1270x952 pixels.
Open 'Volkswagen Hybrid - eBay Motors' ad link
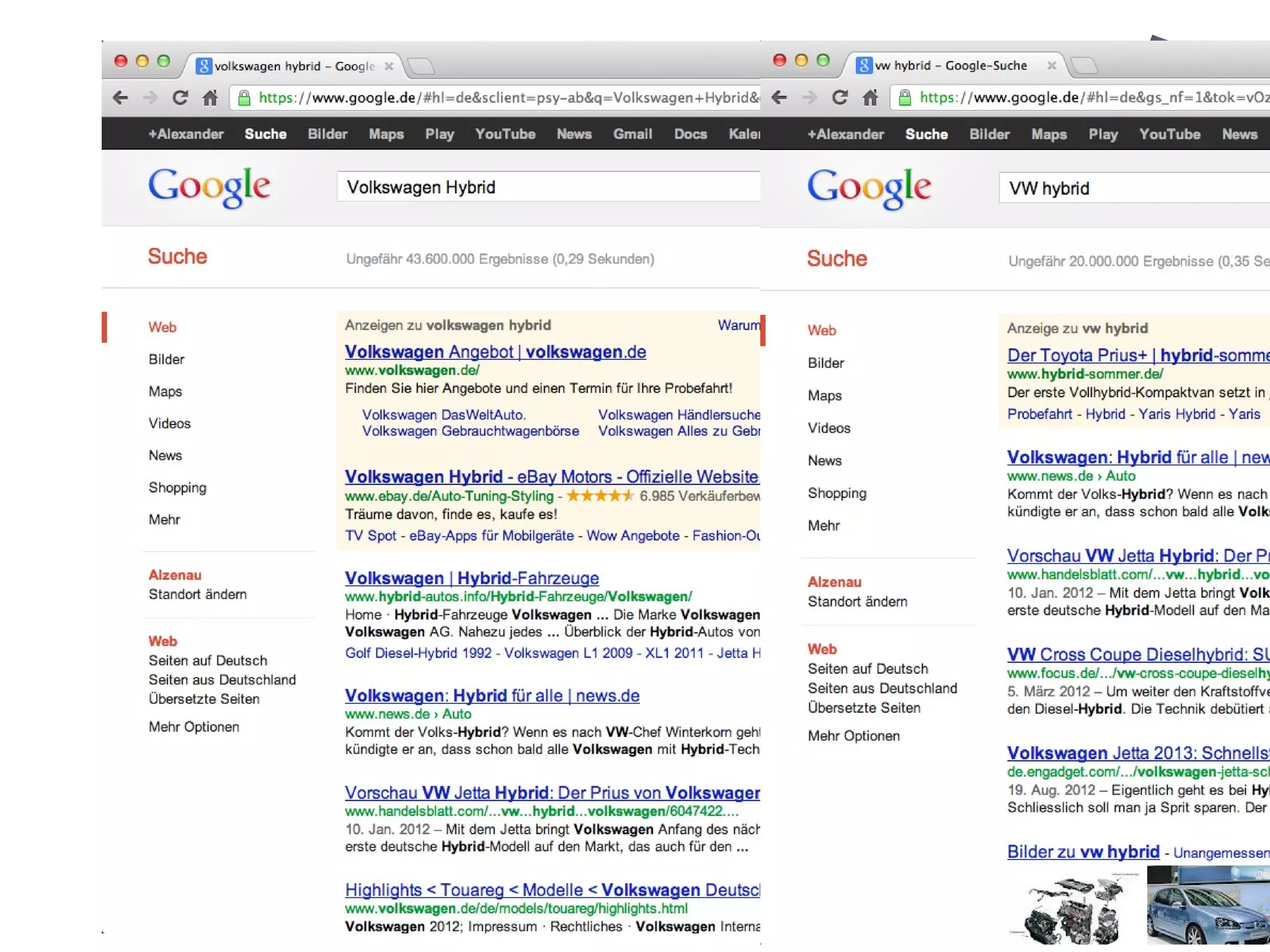tap(552, 477)
